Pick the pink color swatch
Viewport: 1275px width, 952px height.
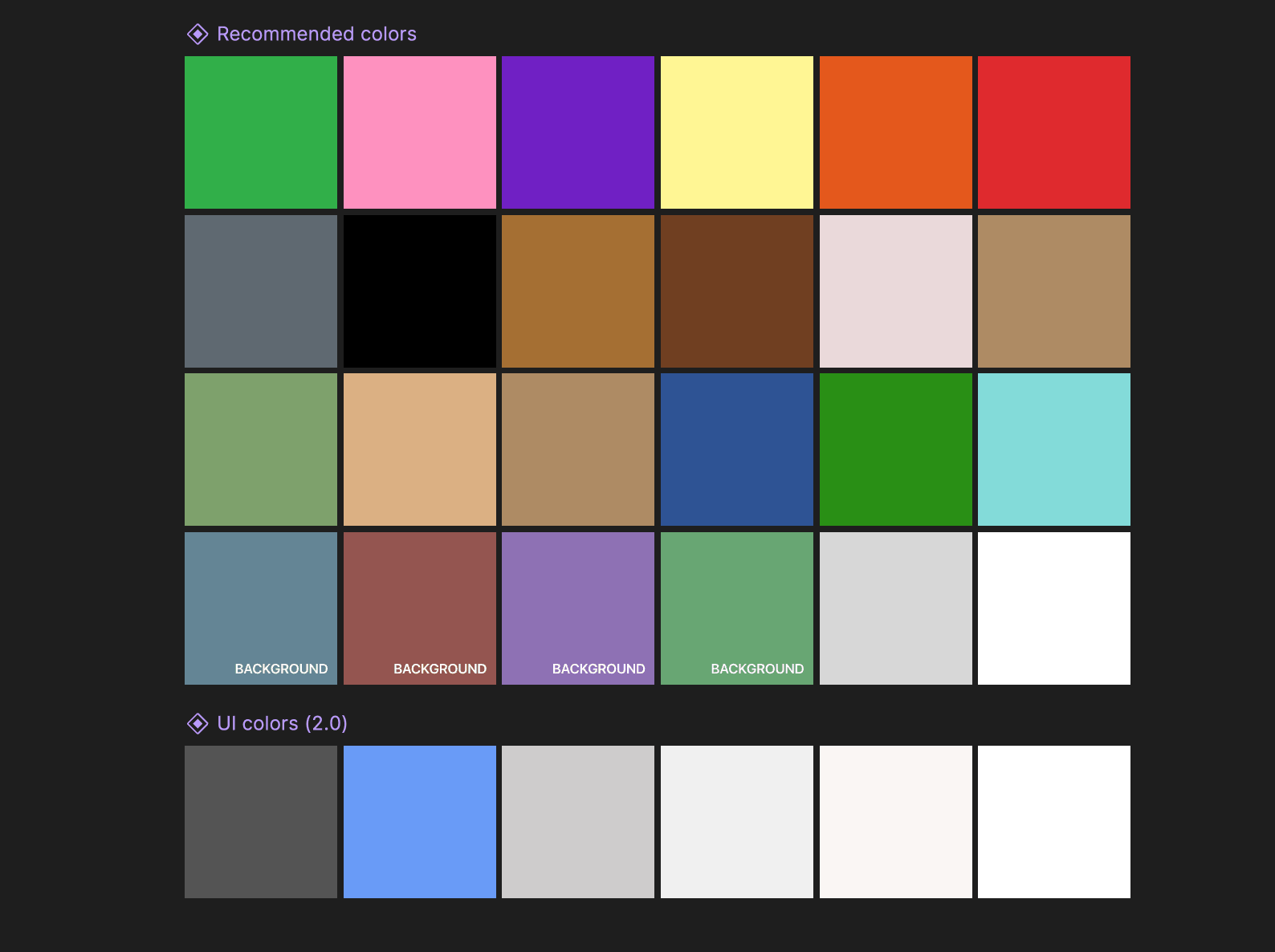click(419, 132)
